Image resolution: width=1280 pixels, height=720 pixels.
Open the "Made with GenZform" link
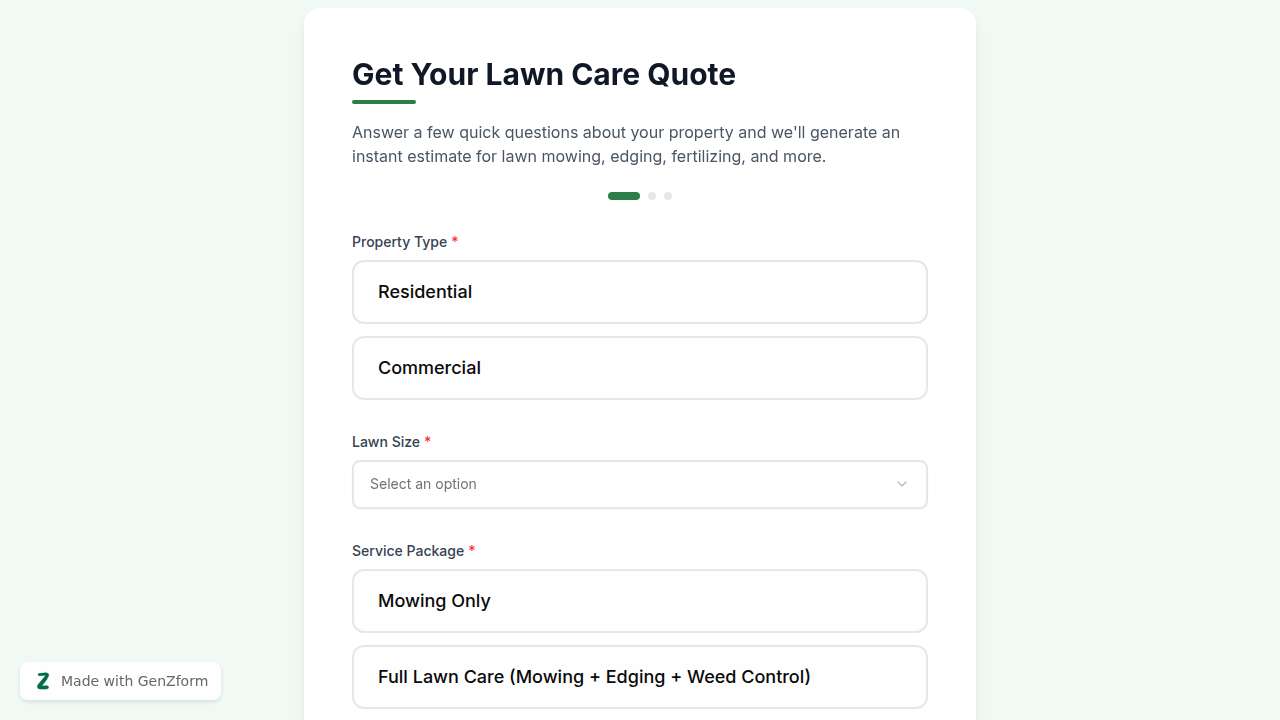point(134,681)
